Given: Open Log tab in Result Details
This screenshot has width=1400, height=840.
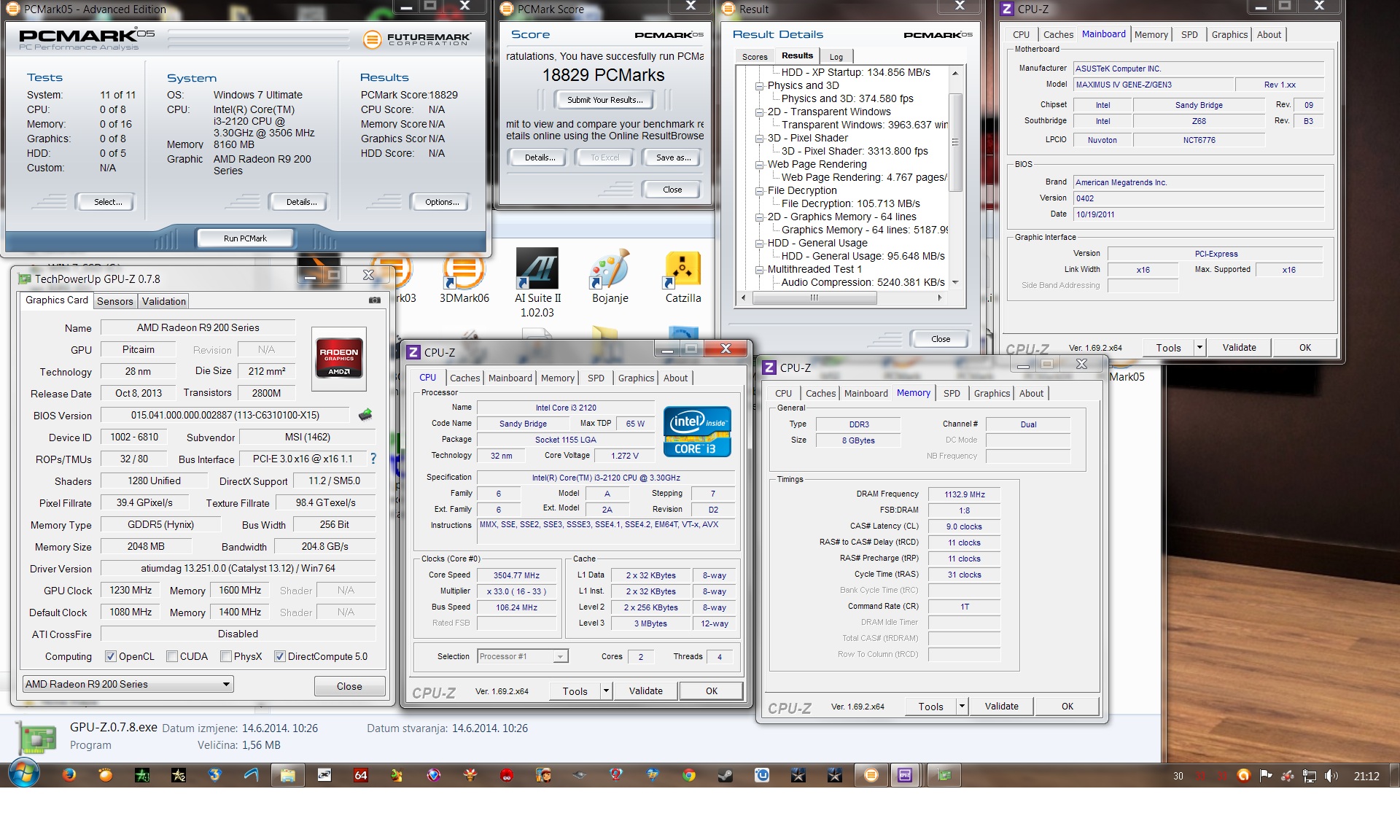Looking at the screenshot, I should (836, 57).
